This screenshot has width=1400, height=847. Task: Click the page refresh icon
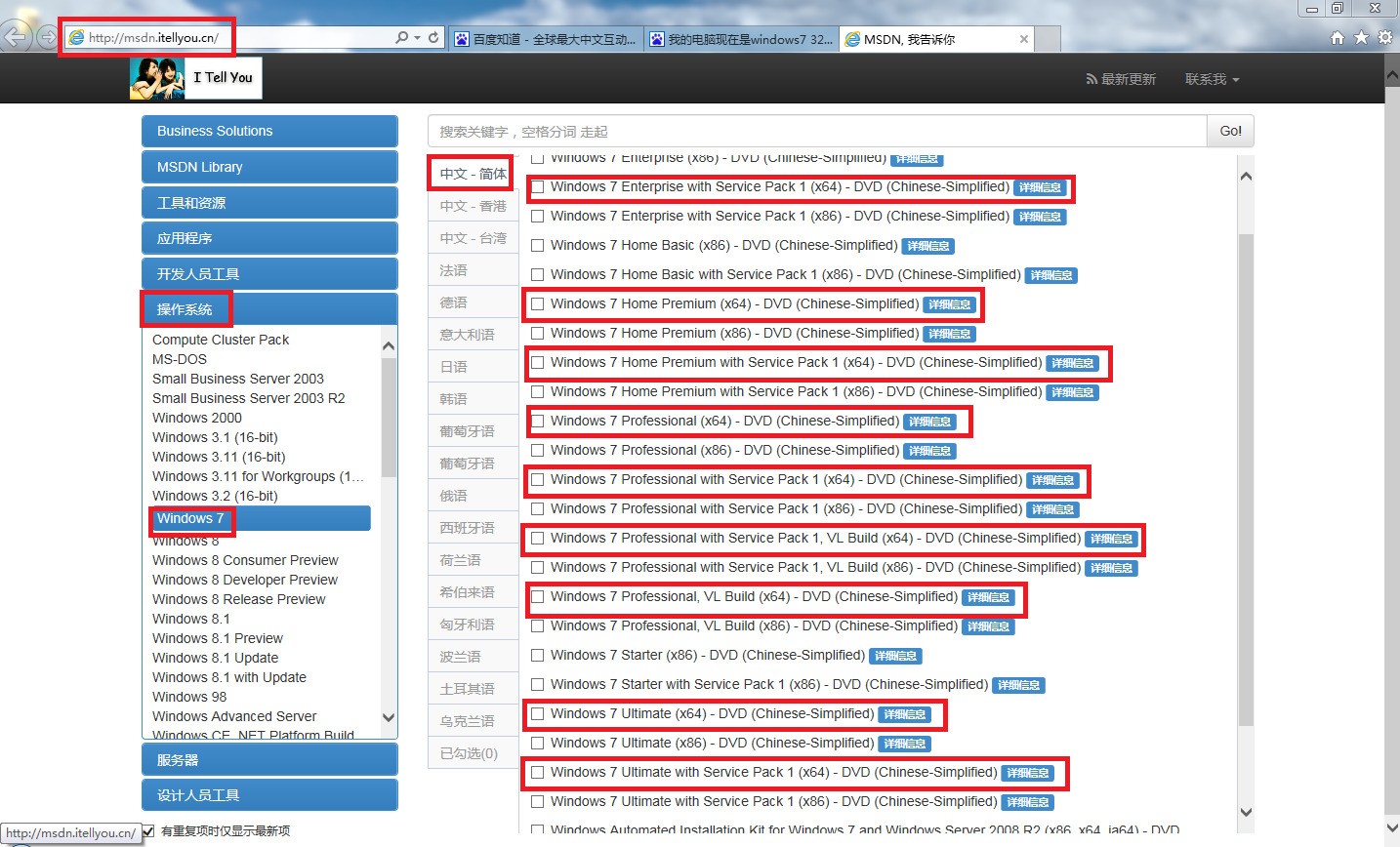433,37
